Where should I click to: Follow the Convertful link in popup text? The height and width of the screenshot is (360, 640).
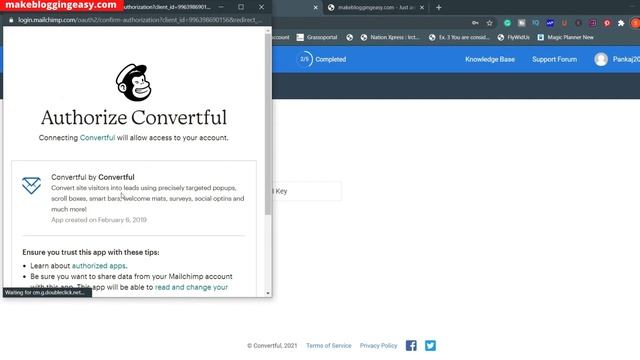click(x=98, y=138)
